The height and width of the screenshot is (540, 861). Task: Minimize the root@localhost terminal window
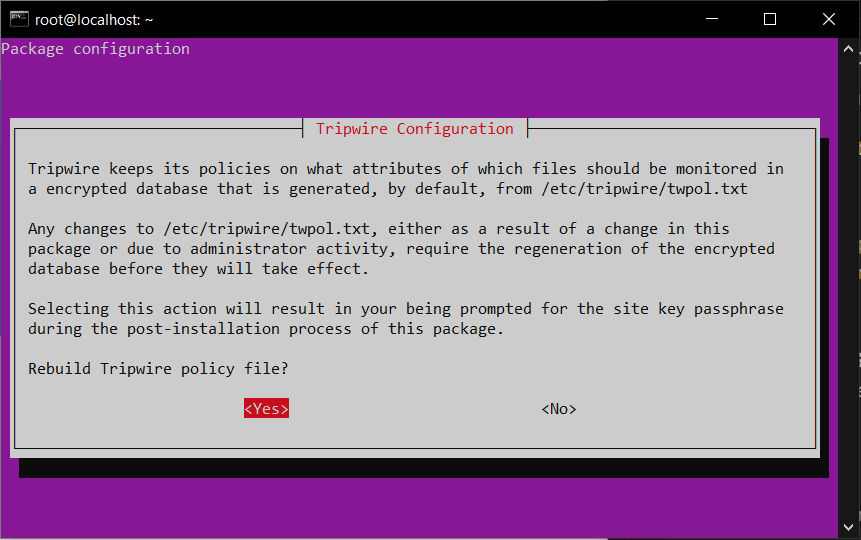(712, 19)
